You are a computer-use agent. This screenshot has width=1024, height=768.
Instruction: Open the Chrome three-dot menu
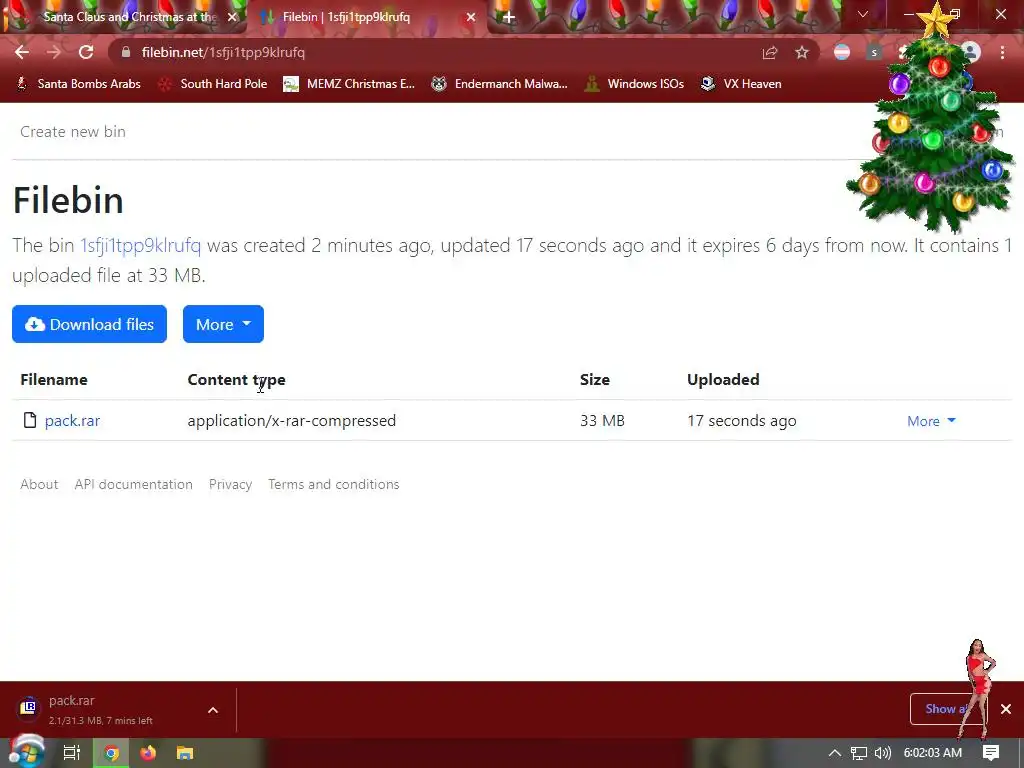1002,52
